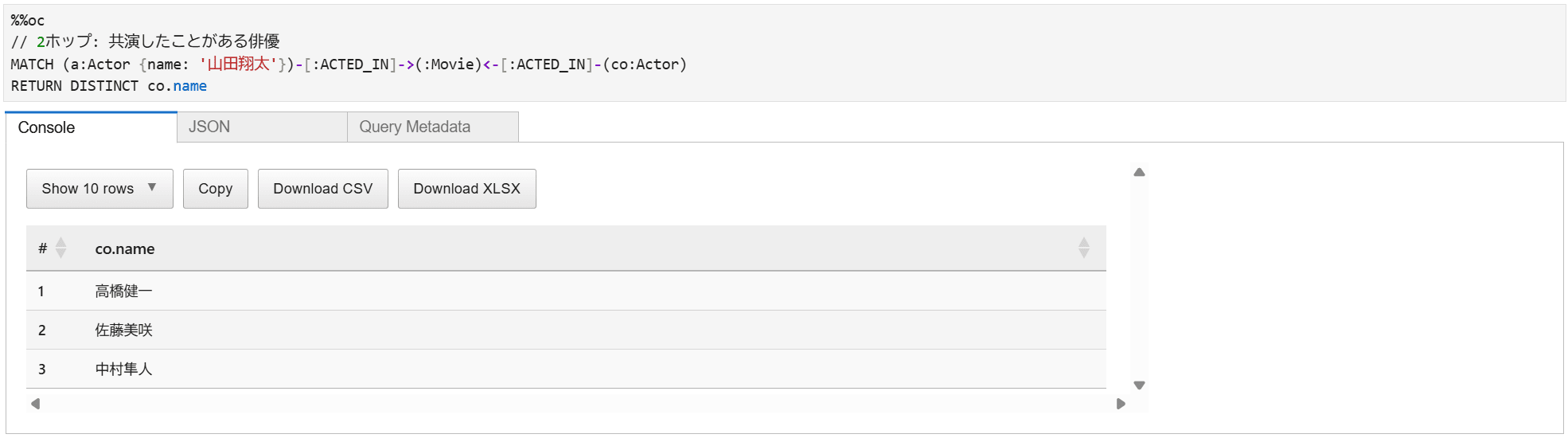Image resolution: width=1568 pixels, height=438 pixels.
Task: Select the row with 中村隼人
Action: coord(566,369)
